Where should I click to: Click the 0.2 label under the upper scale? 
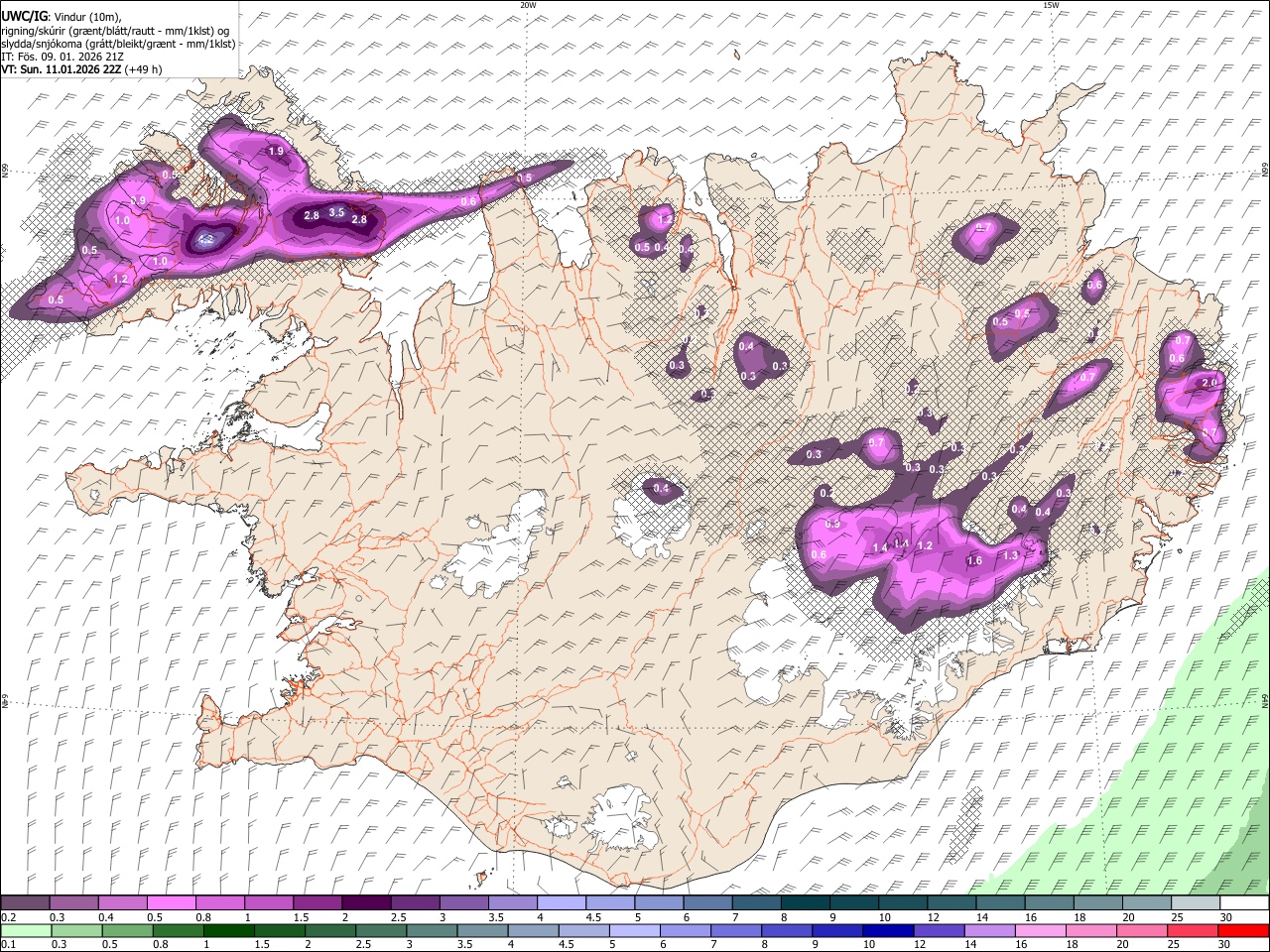[8, 917]
